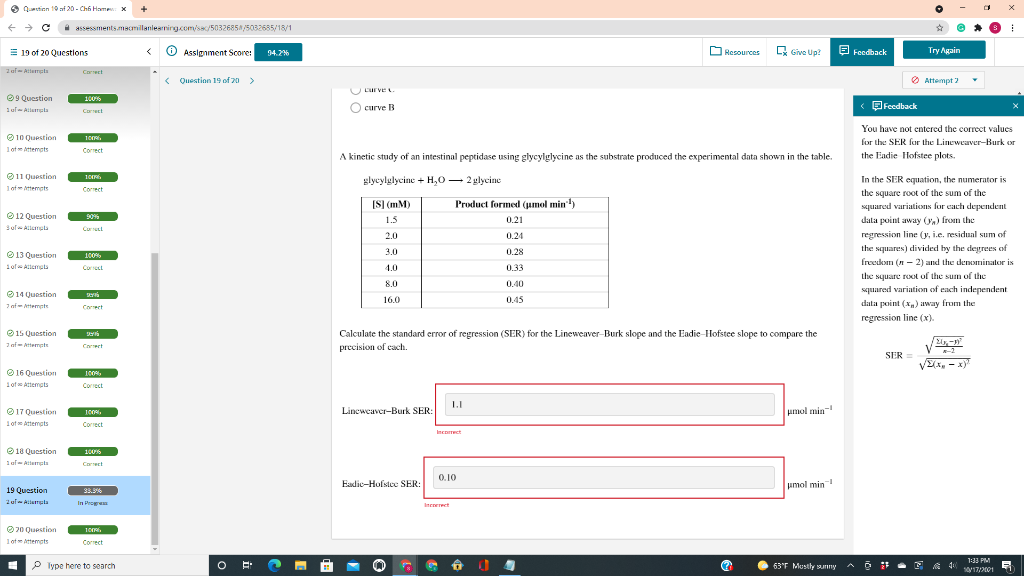The width and height of the screenshot is (1024, 576).
Task: Select the curve C radio button
Action: (x=355, y=90)
